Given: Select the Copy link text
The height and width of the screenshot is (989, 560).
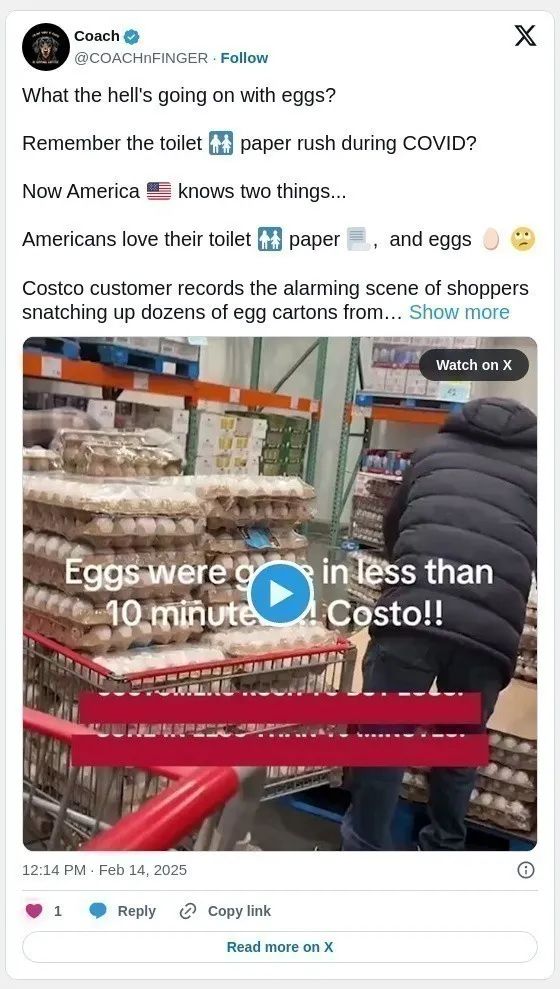Looking at the screenshot, I should pyautogui.click(x=239, y=911).
